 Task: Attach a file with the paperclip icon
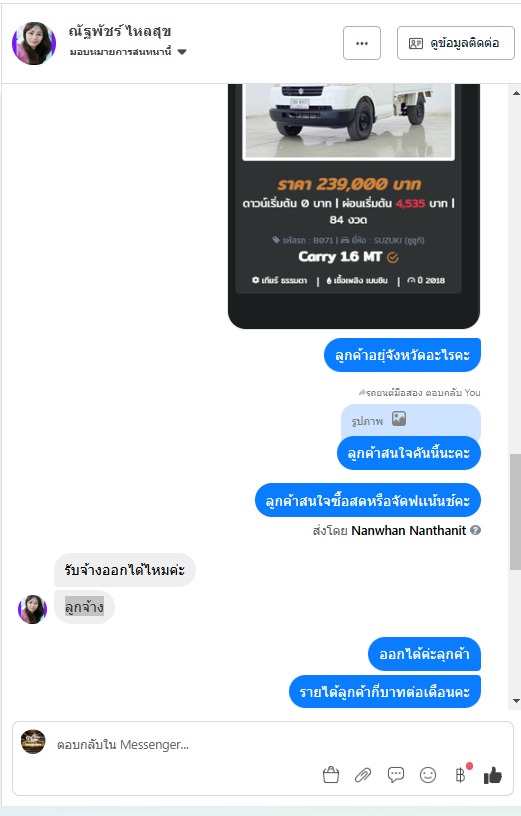pyautogui.click(x=363, y=775)
